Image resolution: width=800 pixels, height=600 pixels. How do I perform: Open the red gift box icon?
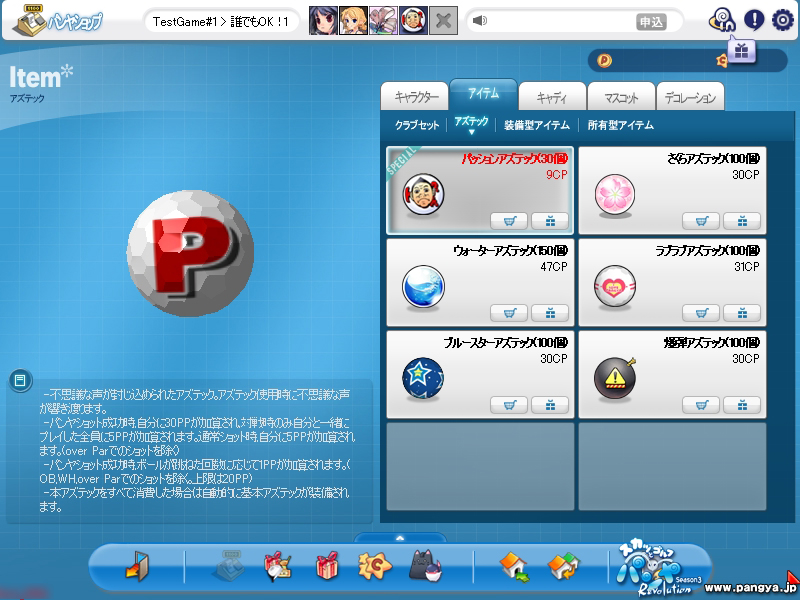pos(327,567)
